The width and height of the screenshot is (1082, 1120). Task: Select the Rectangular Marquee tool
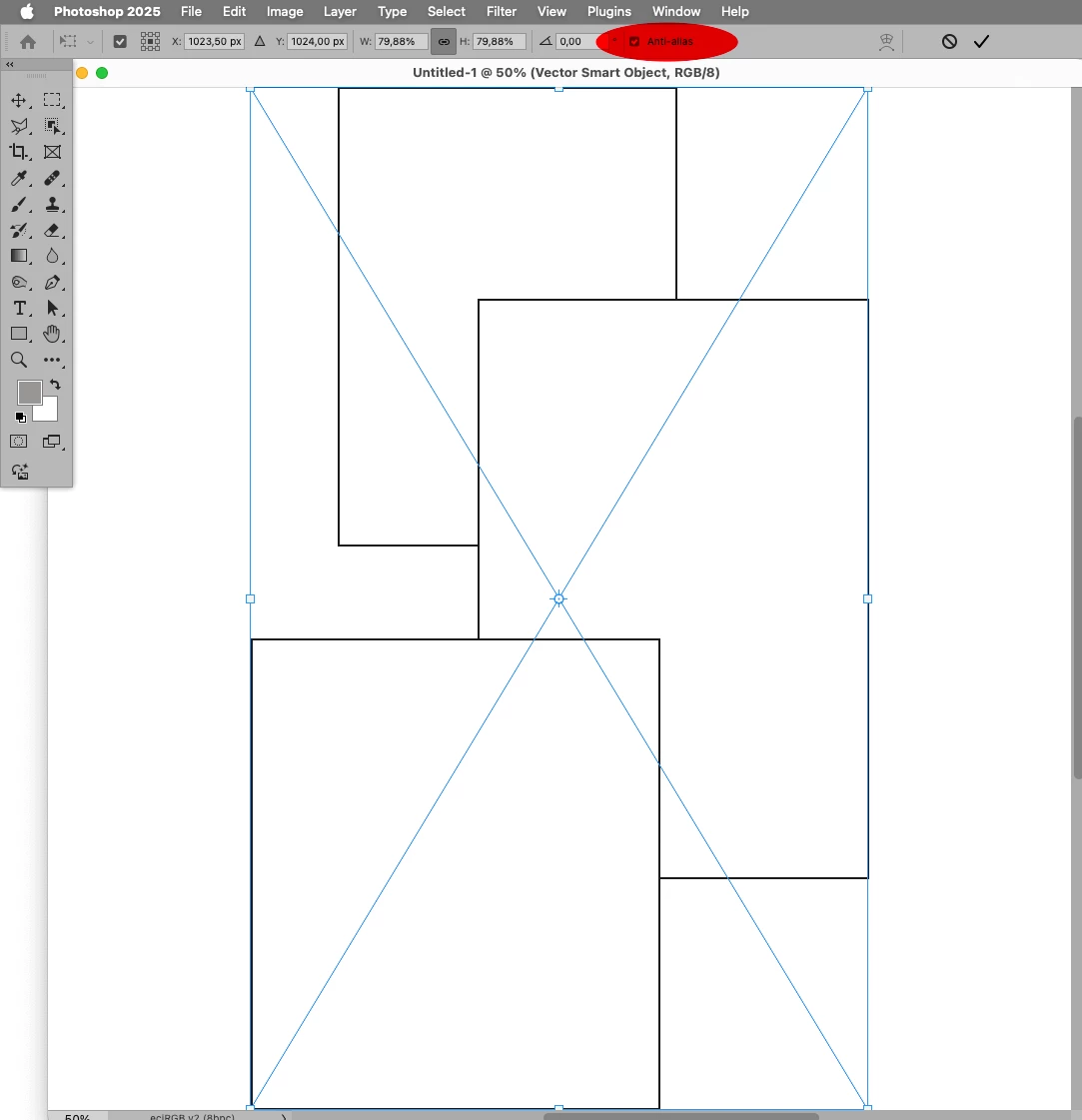click(x=52, y=100)
